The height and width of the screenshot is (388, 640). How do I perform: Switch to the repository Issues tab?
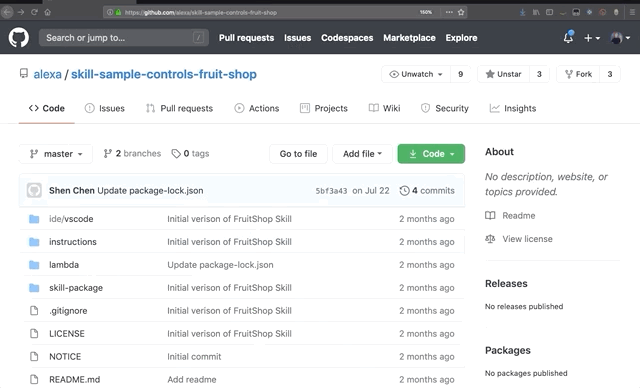tap(104, 109)
